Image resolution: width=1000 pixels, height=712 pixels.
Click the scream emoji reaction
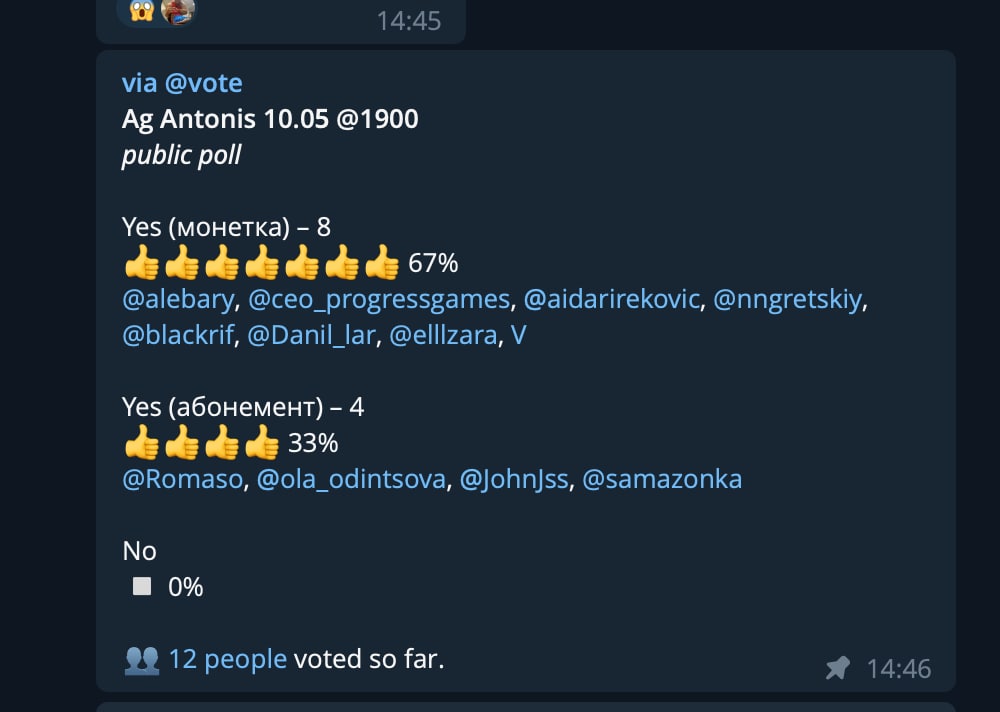(141, 10)
